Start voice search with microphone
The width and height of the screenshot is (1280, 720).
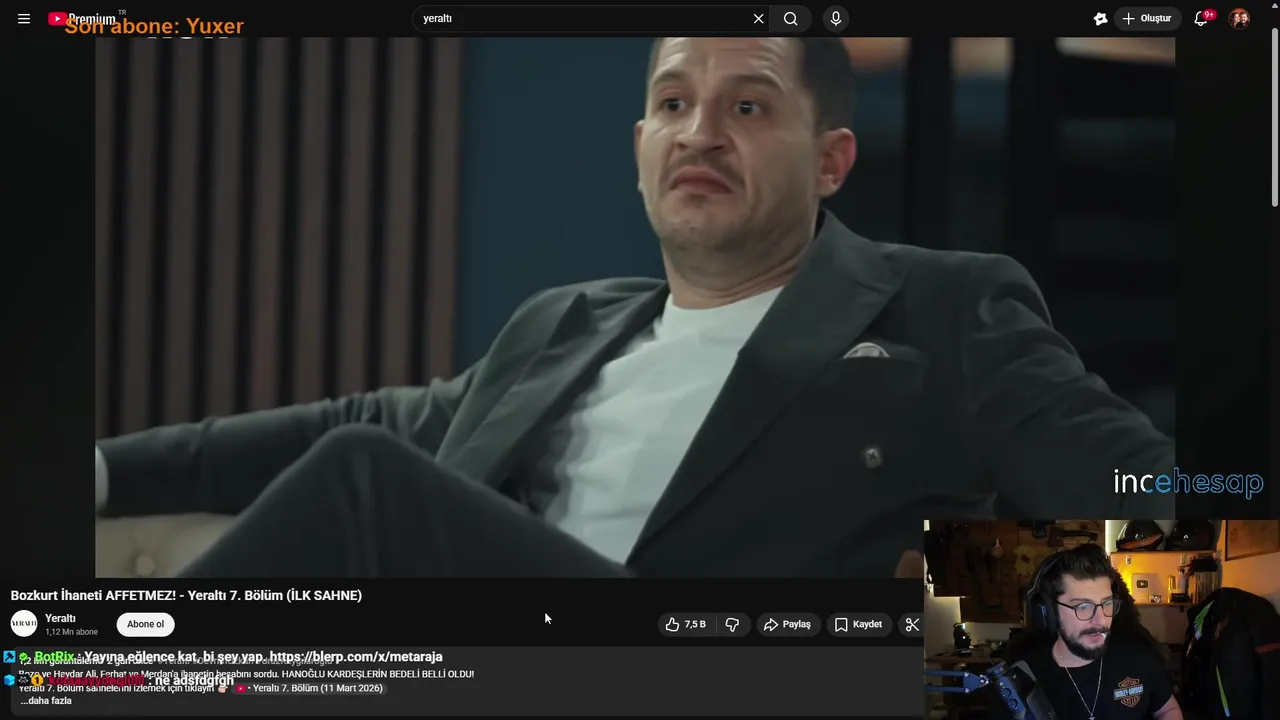coord(836,18)
